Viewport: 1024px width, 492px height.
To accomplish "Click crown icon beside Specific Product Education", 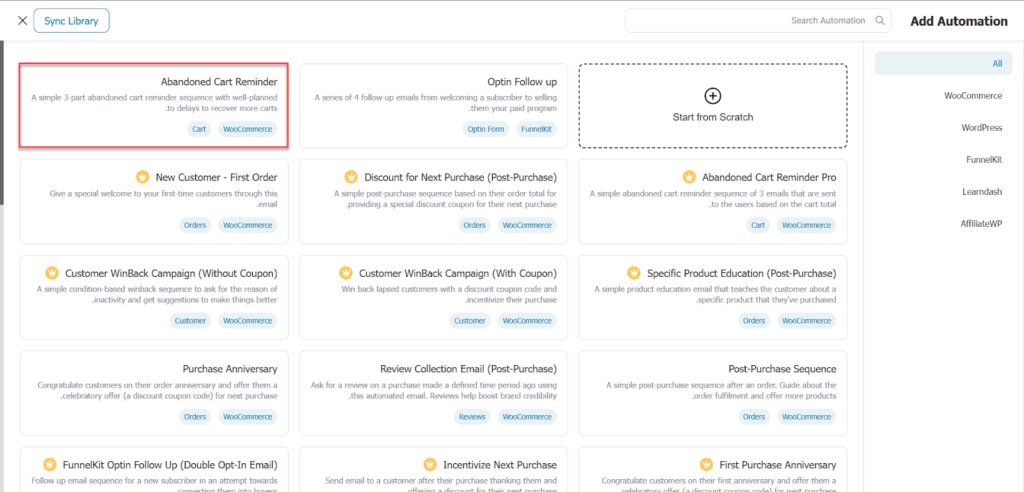I will coord(633,273).
